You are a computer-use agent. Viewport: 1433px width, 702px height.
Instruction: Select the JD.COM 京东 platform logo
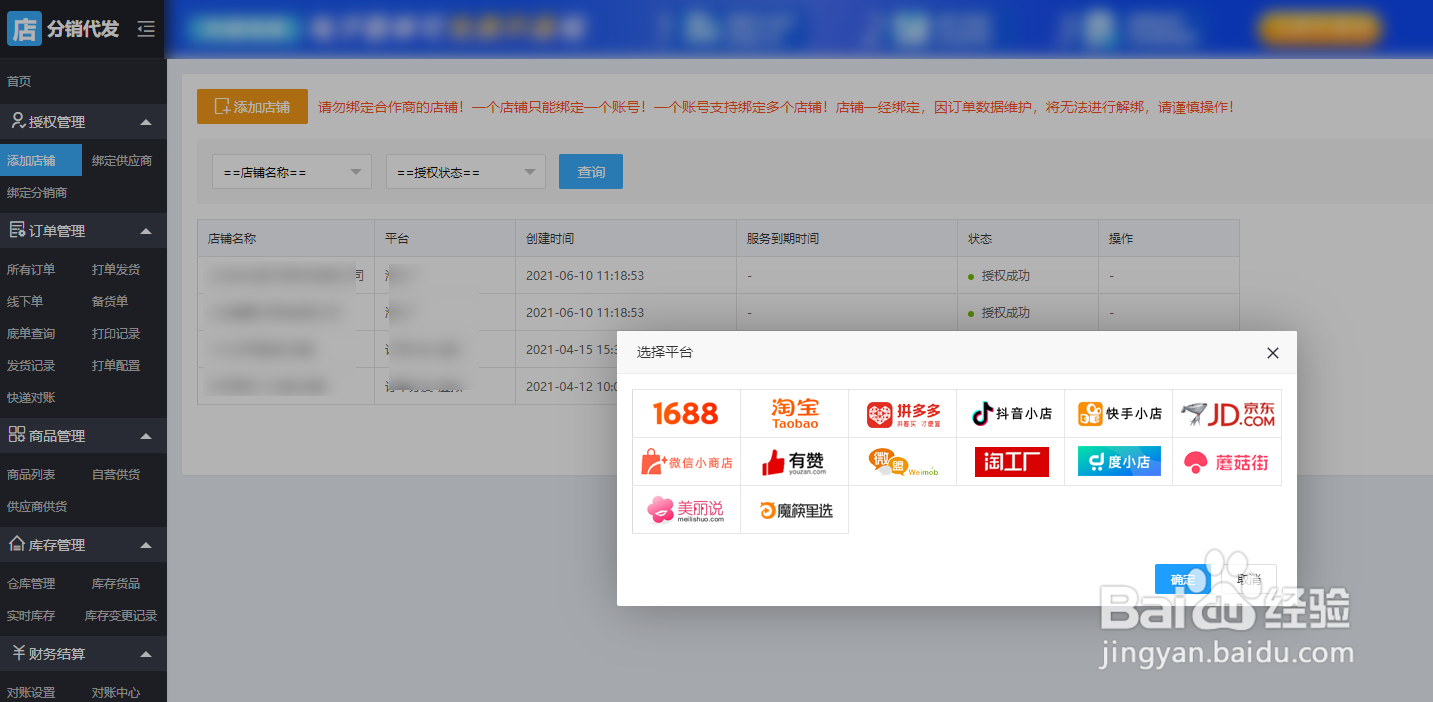coord(1227,413)
